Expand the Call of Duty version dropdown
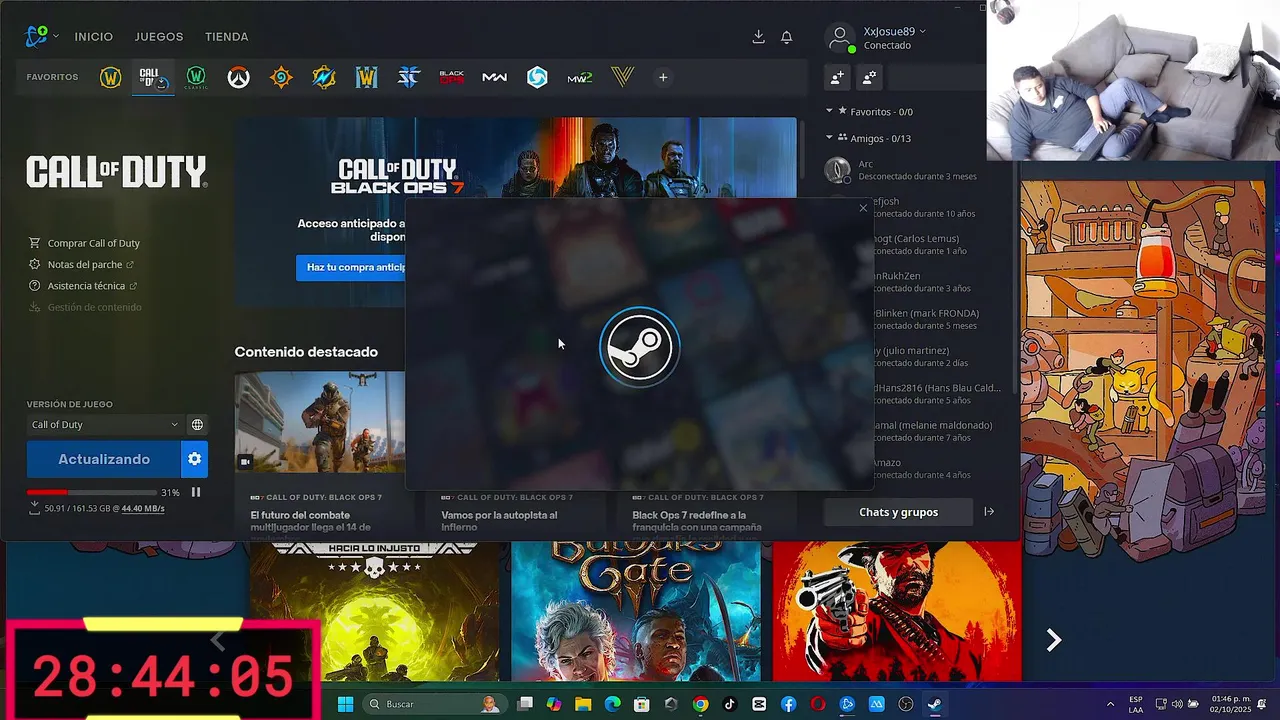The image size is (1280, 720). (x=104, y=424)
